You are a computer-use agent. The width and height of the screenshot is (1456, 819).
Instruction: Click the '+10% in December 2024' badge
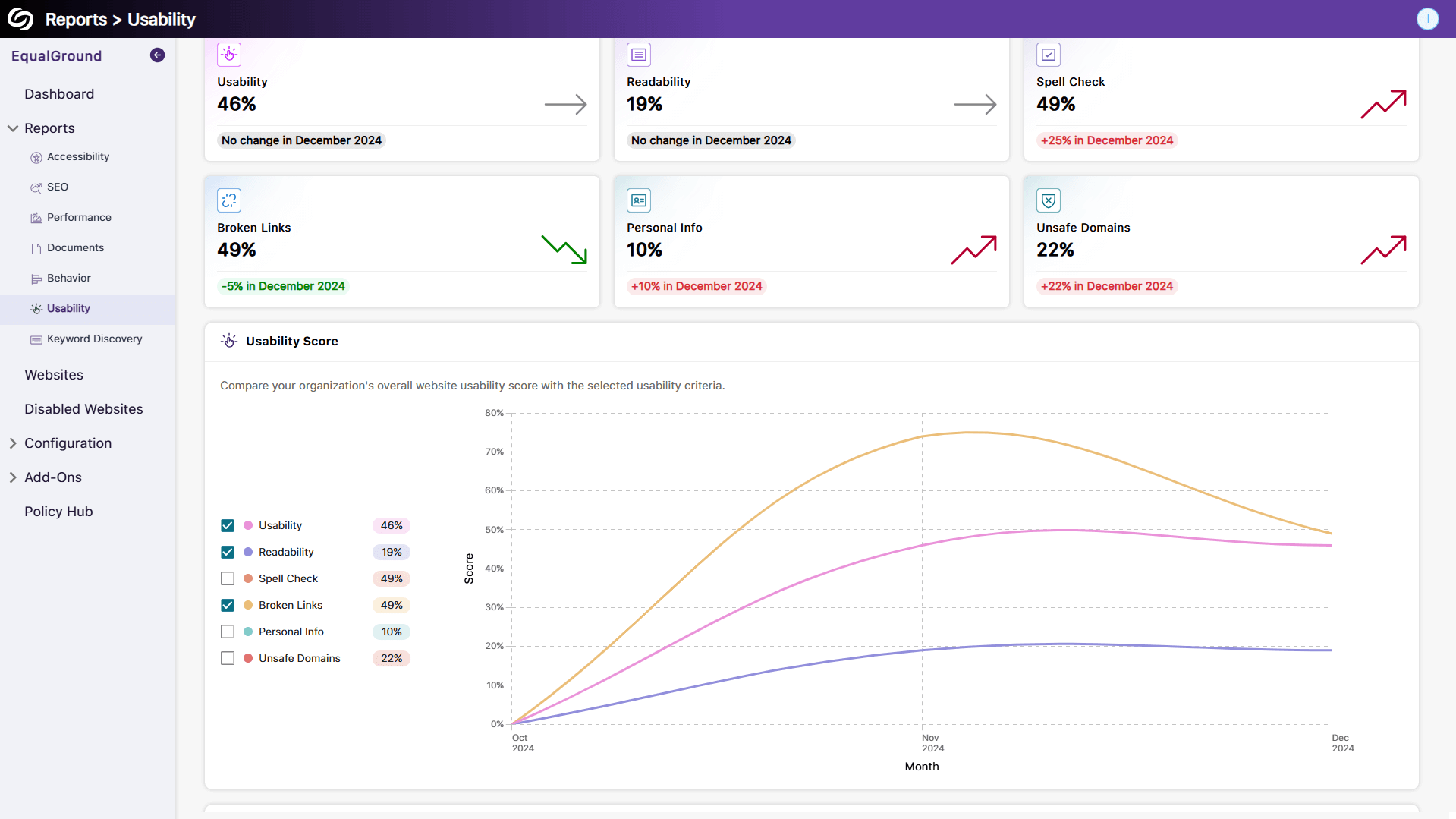pyautogui.click(x=697, y=286)
